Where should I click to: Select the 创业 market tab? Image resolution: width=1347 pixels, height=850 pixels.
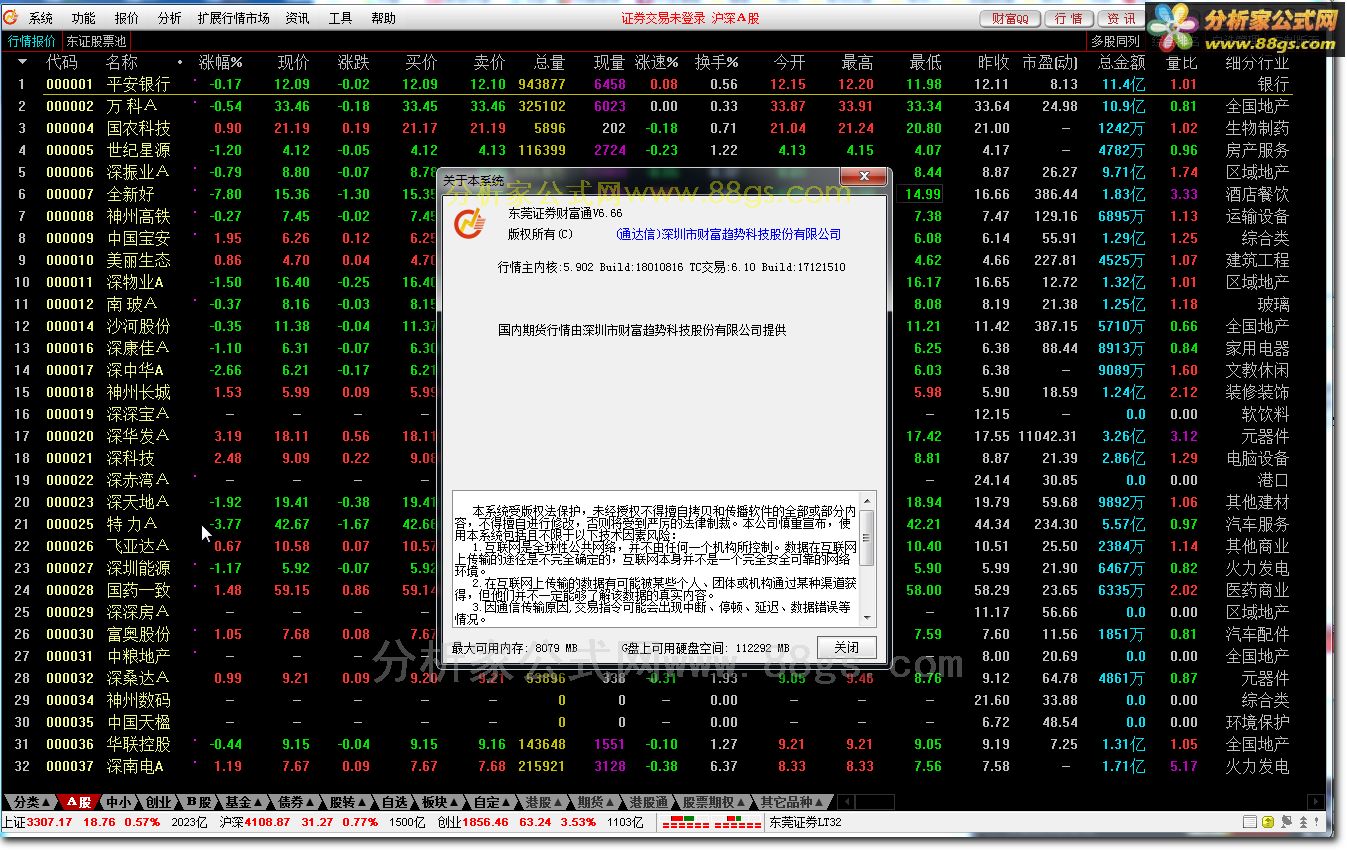pos(158,802)
